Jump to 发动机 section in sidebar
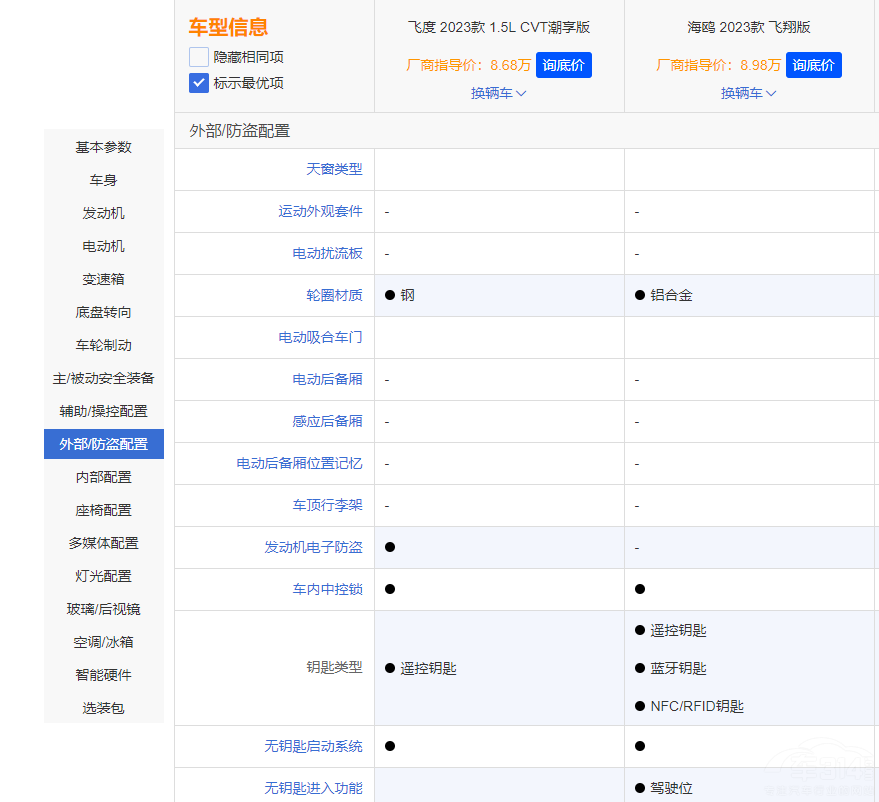879x802 pixels. [104, 213]
